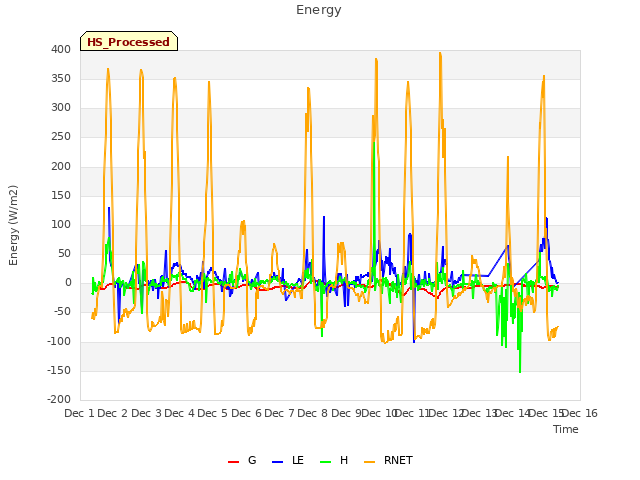Click the Dec 6 x-axis label
This screenshot has width=640, height=480.
pos(247,413)
